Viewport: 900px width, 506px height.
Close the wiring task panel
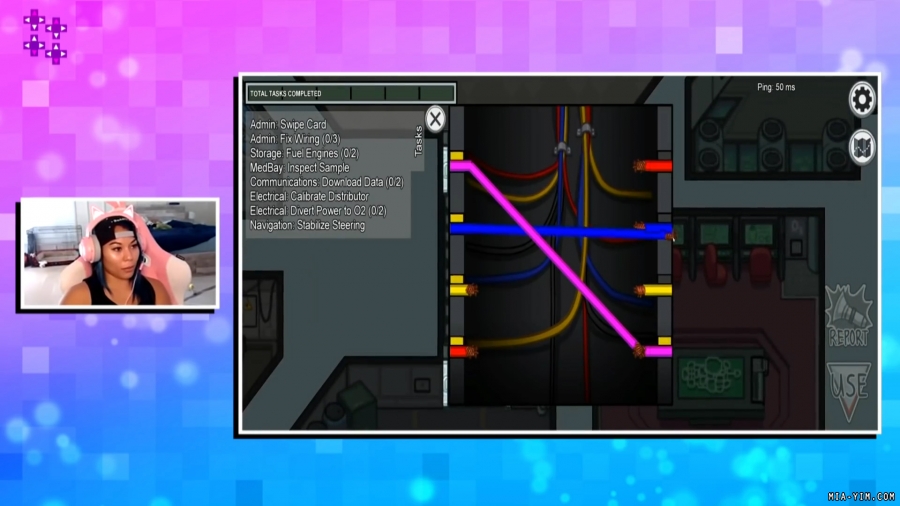(x=435, y=119)
